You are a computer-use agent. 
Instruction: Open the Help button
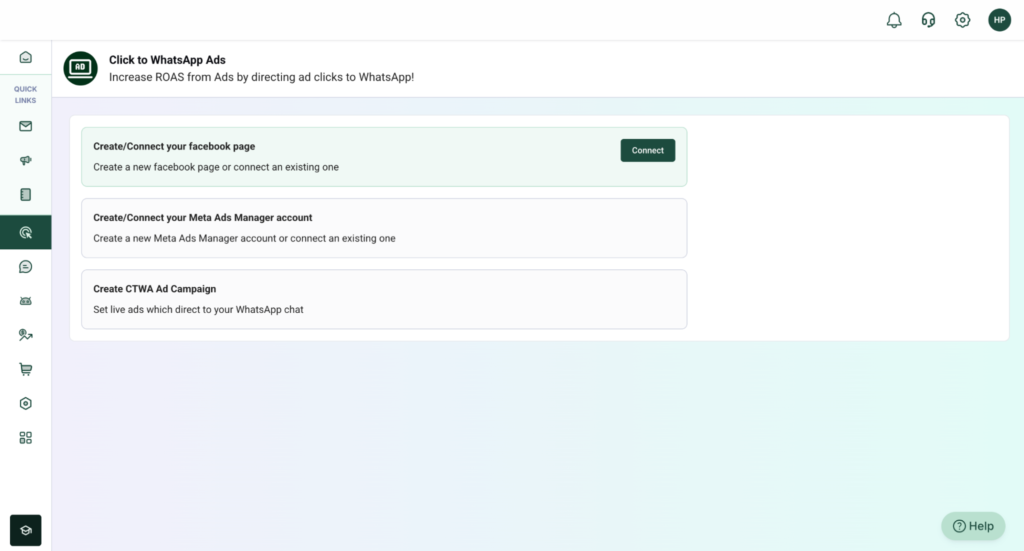pyautogui.click(x=973, y=526)
